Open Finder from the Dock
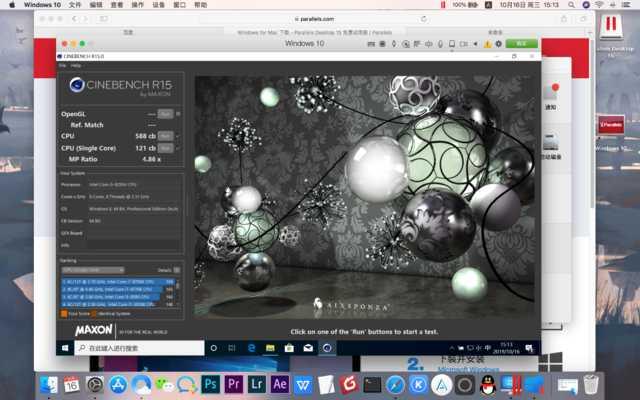The width and height of the screenshot is (640, 400). 49,384
